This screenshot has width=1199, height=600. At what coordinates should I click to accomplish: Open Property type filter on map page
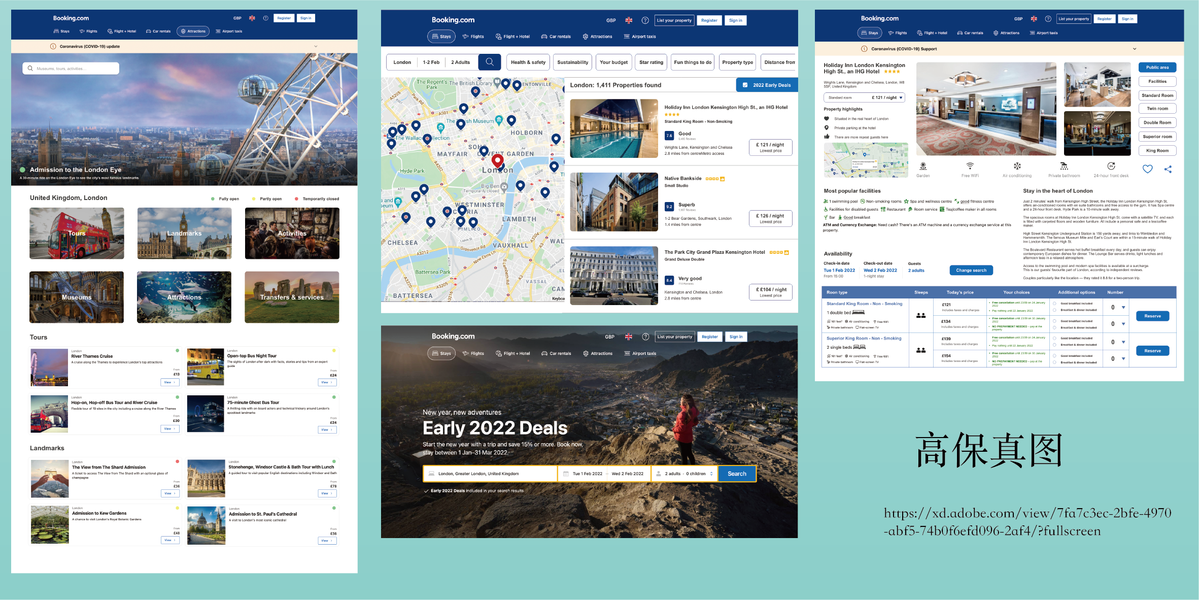click(737, 62)
